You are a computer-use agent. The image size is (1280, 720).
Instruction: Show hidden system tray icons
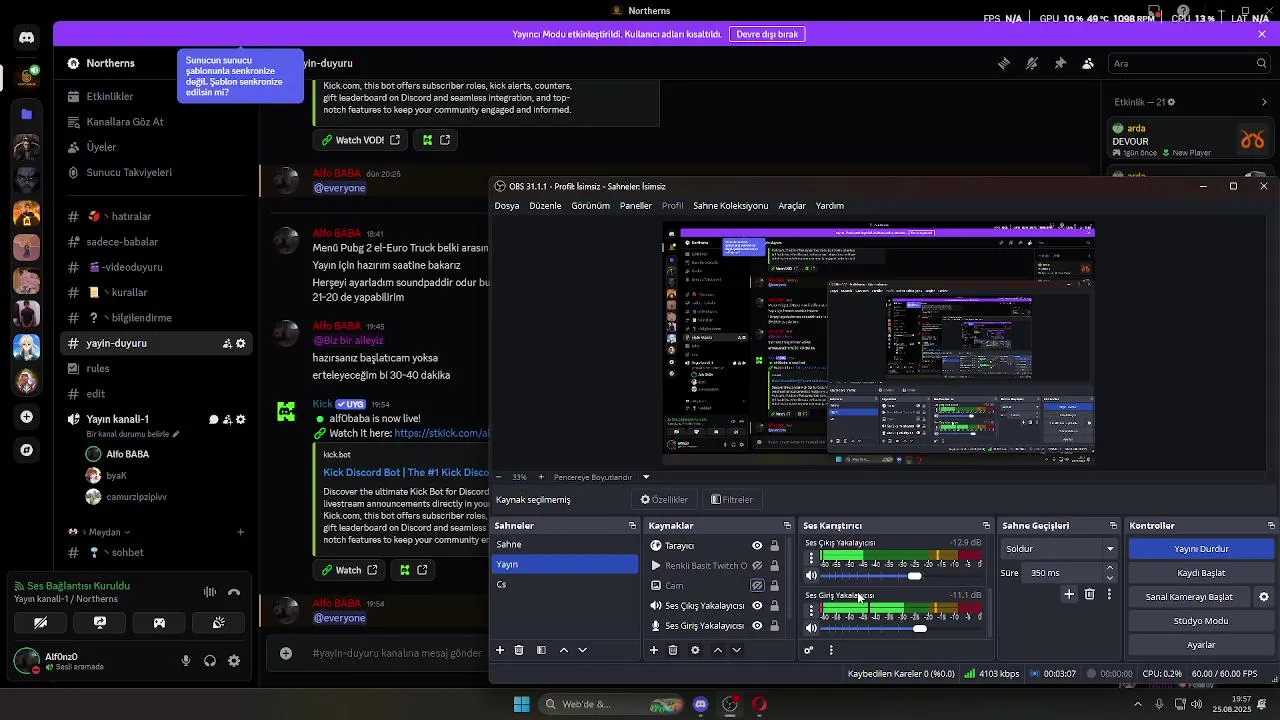[x=1137, y=704]
